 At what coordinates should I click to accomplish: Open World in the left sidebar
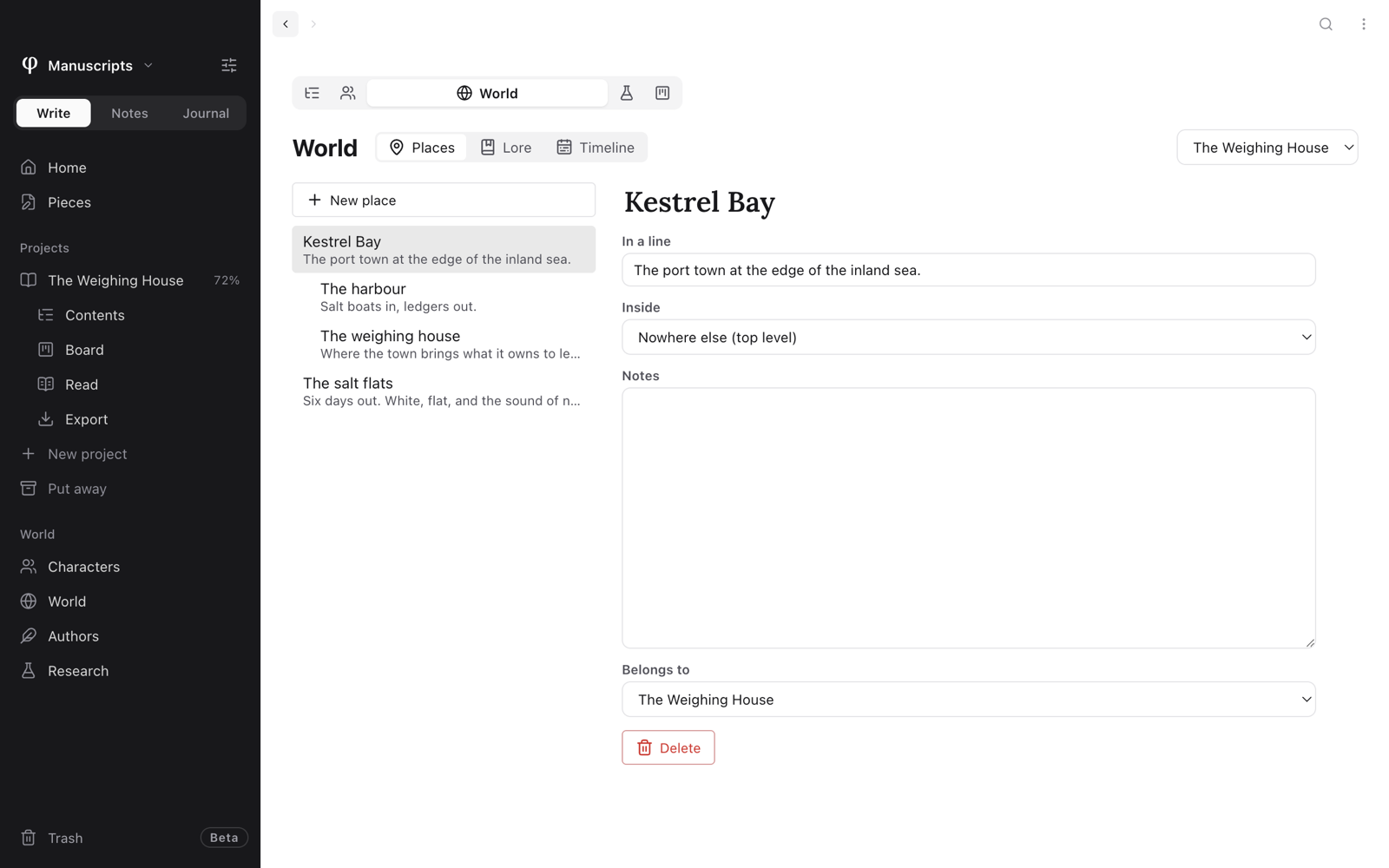[130, 602]
